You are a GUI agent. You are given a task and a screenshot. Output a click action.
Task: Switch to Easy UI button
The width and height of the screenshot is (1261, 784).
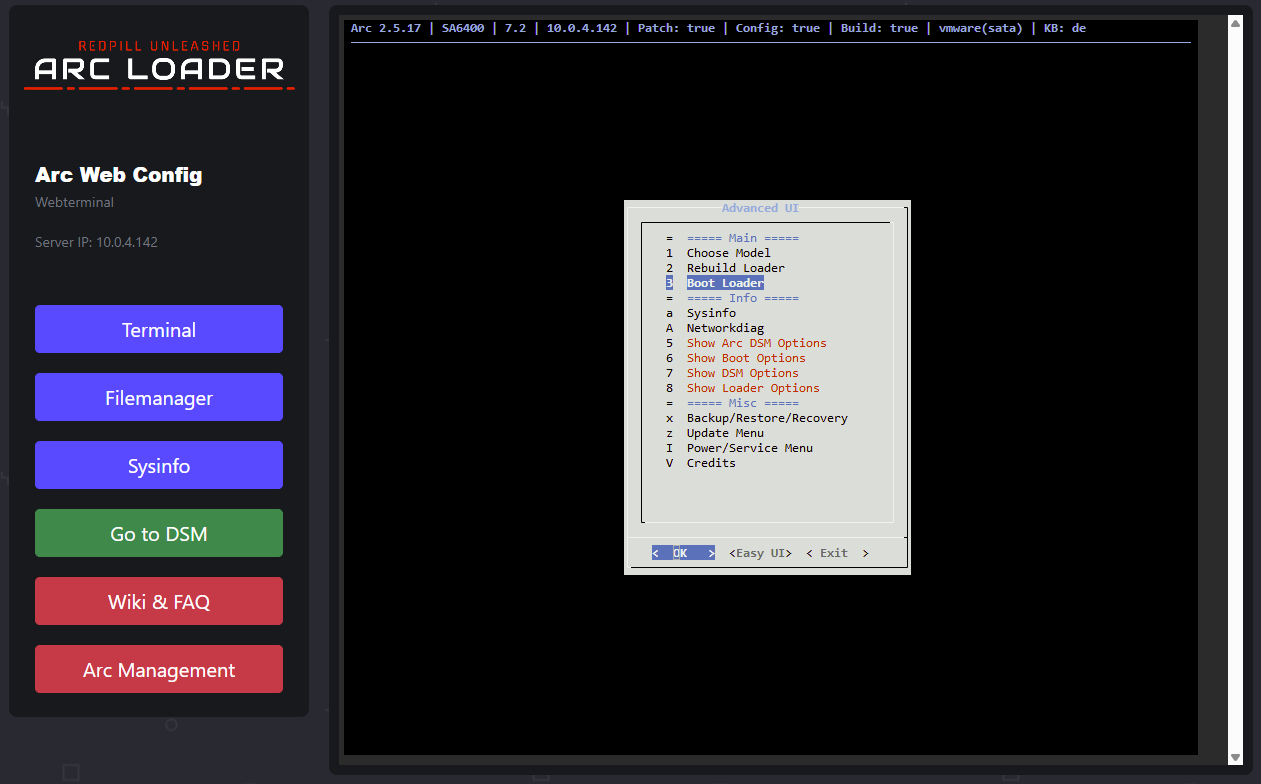[x=760, y=553]
